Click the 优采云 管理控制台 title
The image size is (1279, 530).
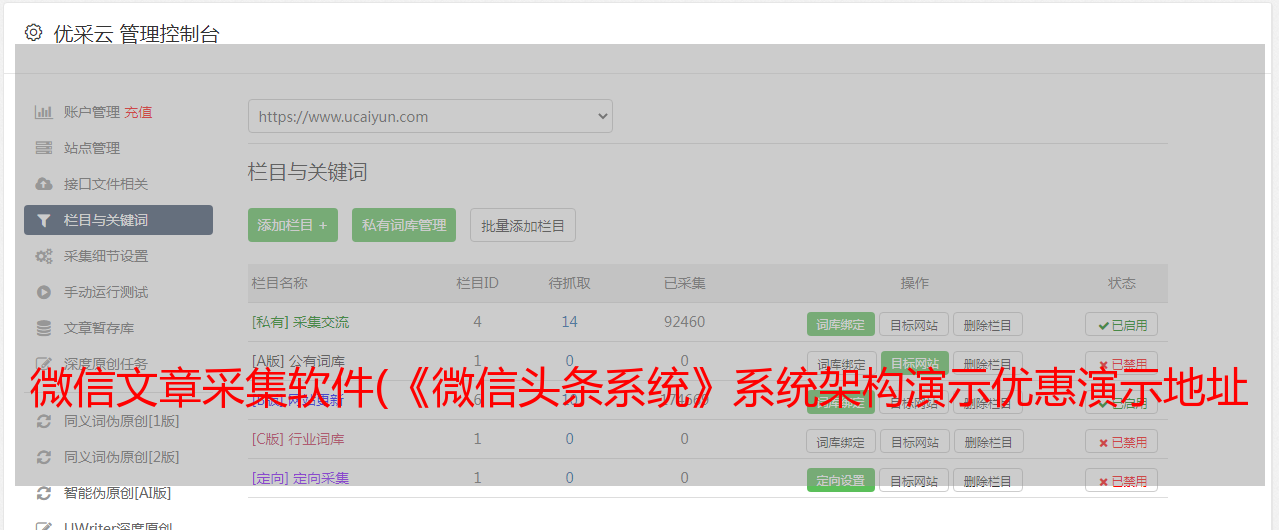click(x=136, y=34)
